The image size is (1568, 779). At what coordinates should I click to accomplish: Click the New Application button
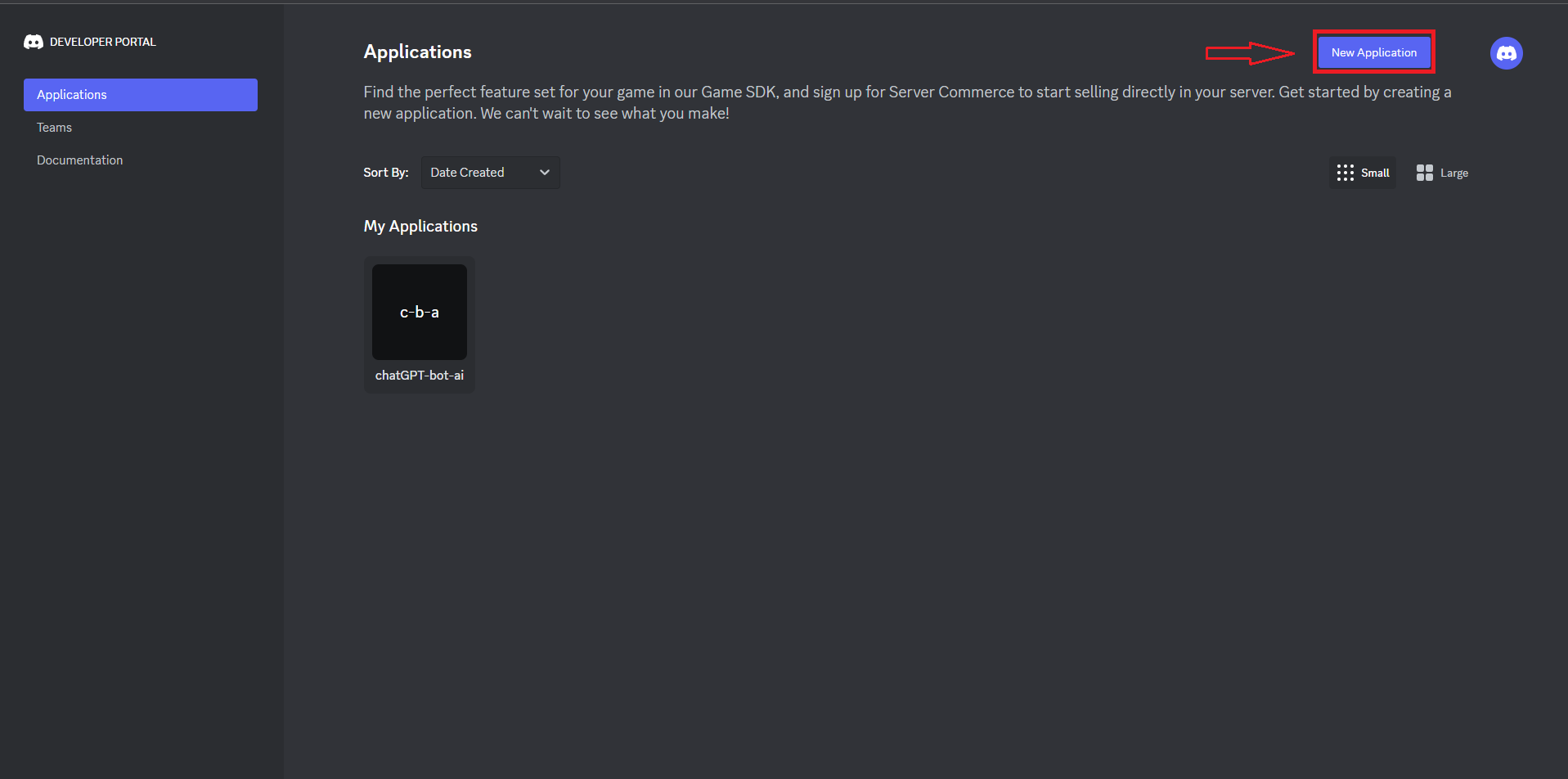[1373, 52]
